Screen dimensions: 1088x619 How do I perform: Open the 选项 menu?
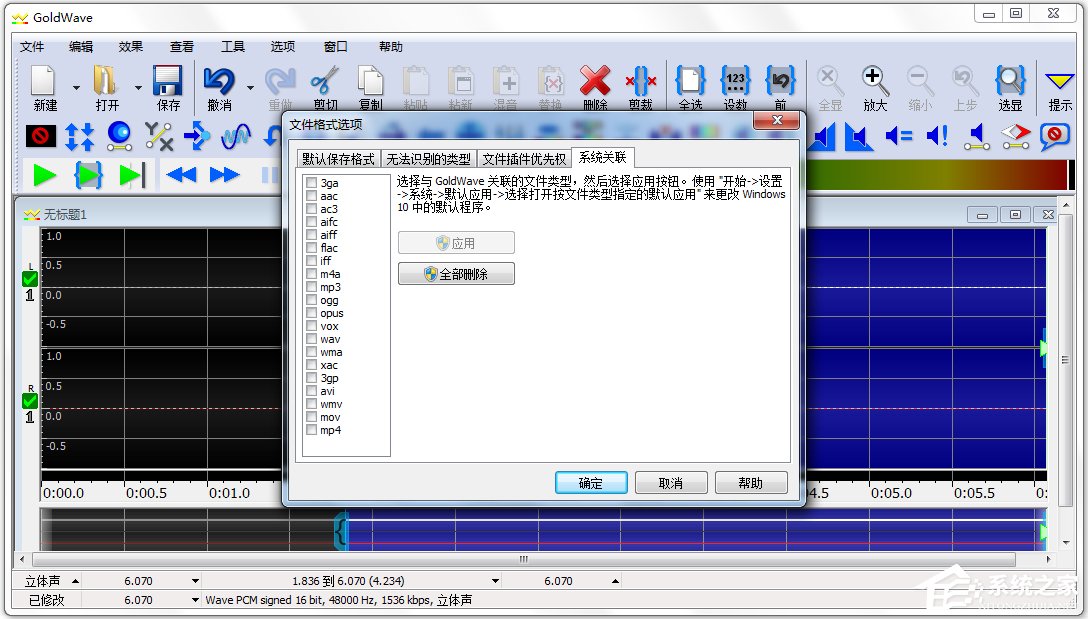point(283,46)
